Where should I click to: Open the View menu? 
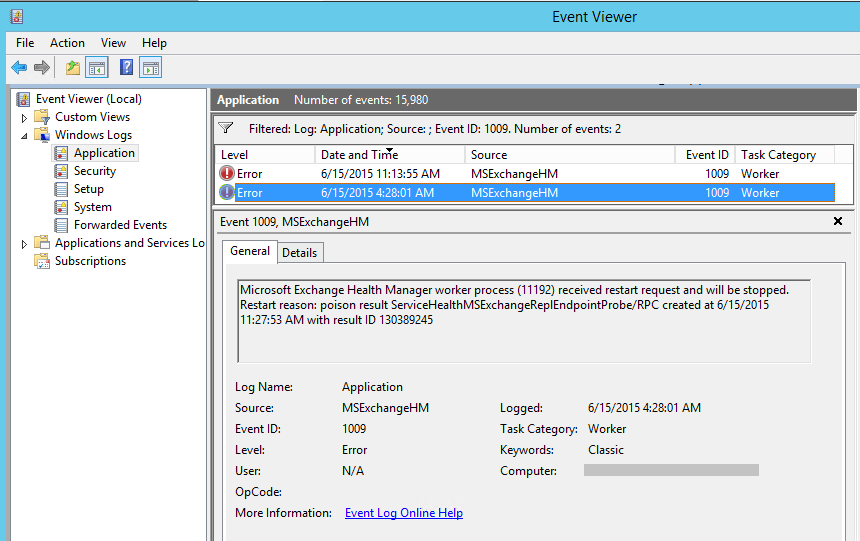click(114, 43)
